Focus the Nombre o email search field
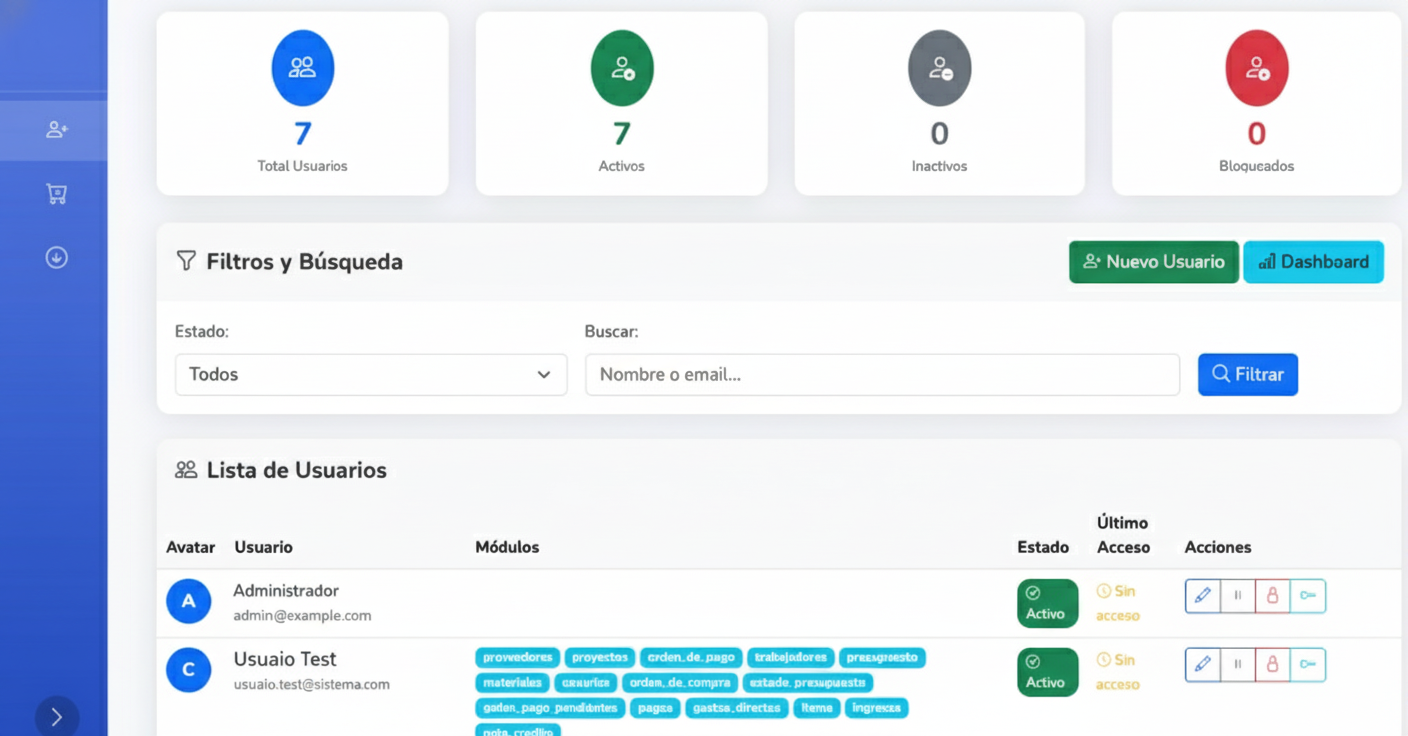1408x736 pixels. coord(881,375)
